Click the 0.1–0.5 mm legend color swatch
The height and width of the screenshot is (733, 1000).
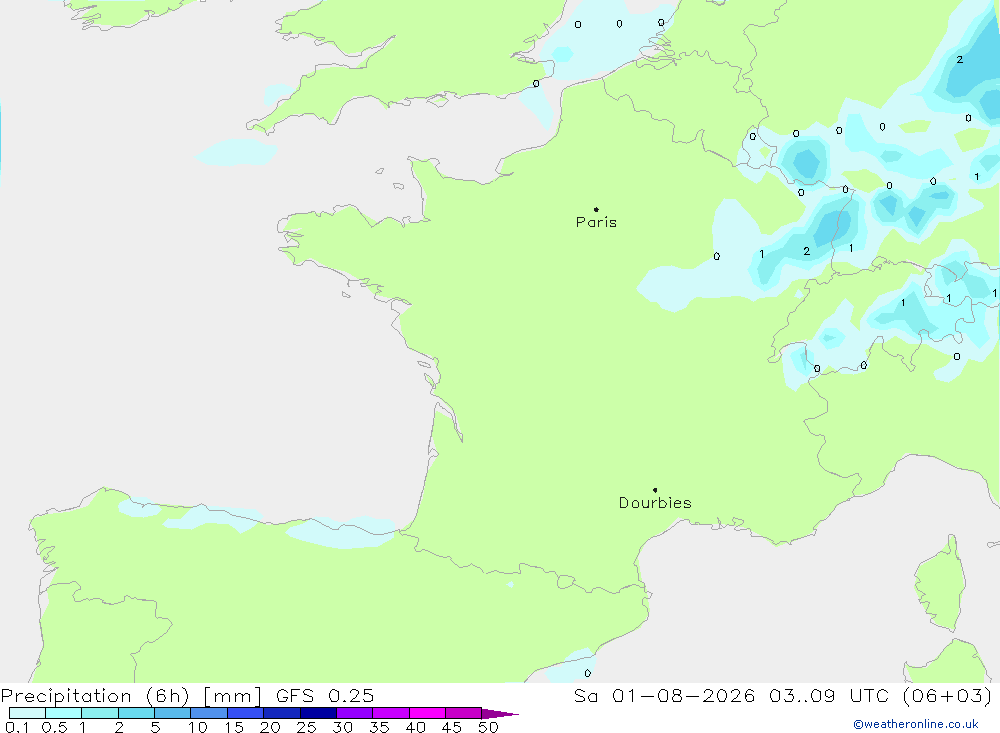pyautogui.click(x=27, y=713)
